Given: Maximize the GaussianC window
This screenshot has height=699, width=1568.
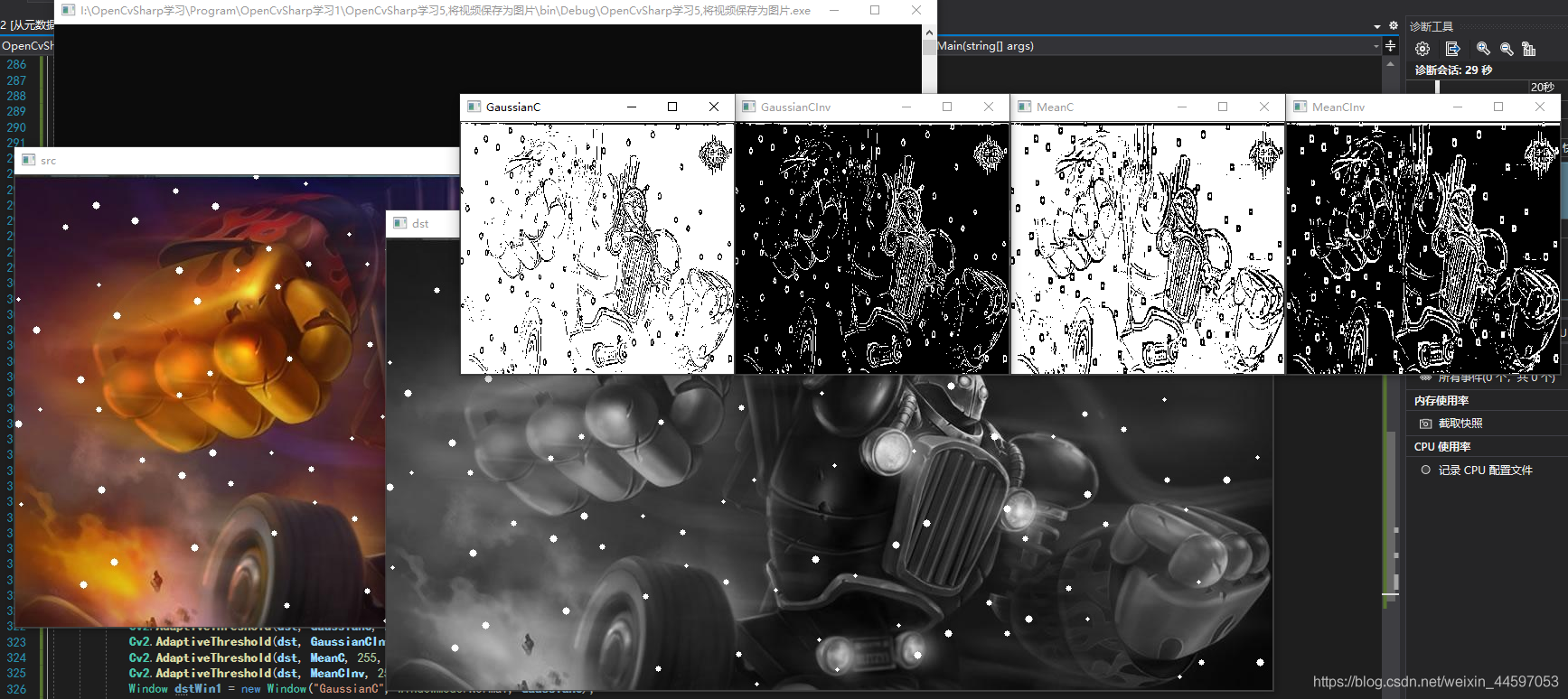Looking at the screenshot, I should [x=672, y=107].
